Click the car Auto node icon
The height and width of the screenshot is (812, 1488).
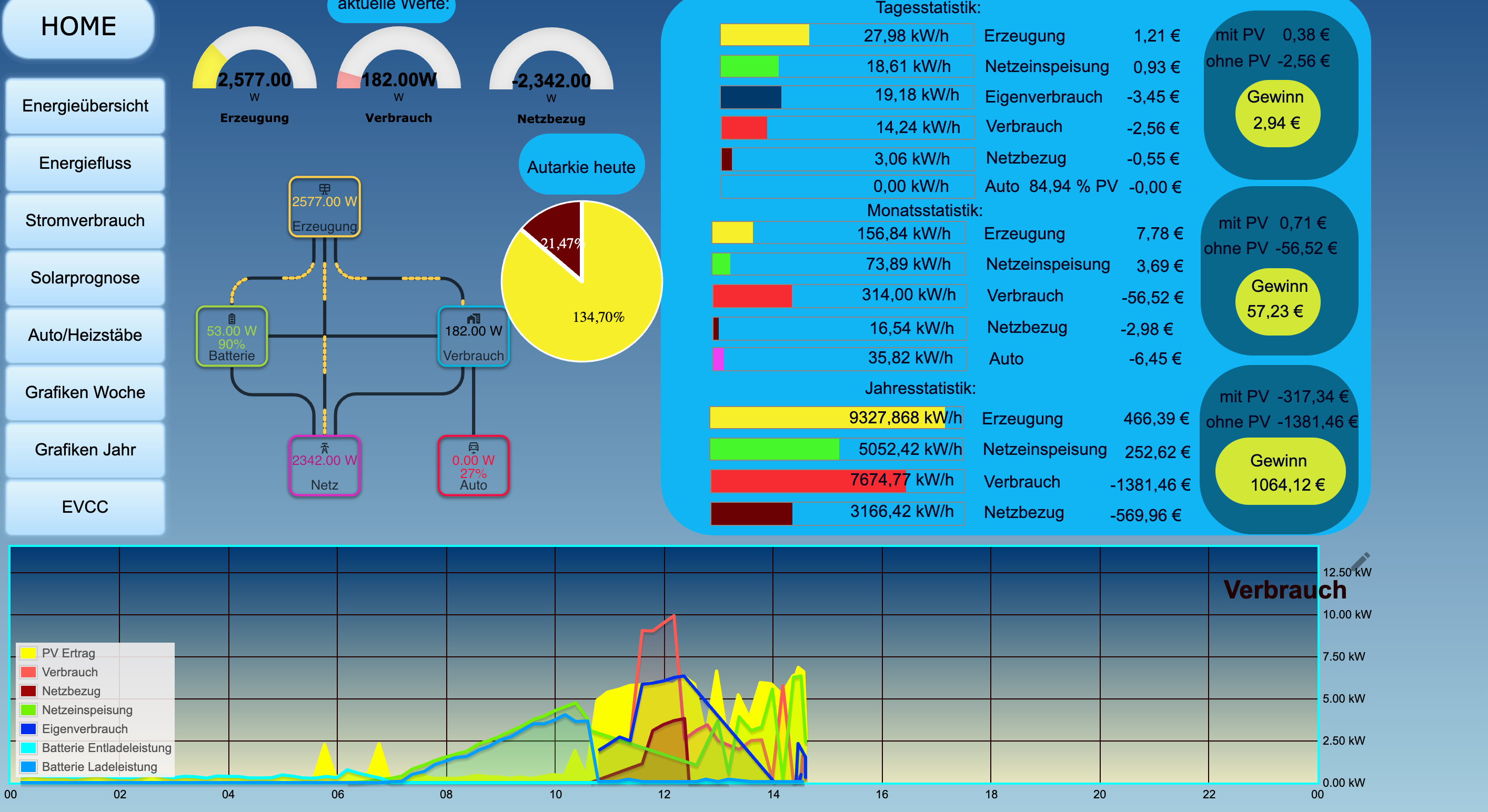click(x=474, y=447)
